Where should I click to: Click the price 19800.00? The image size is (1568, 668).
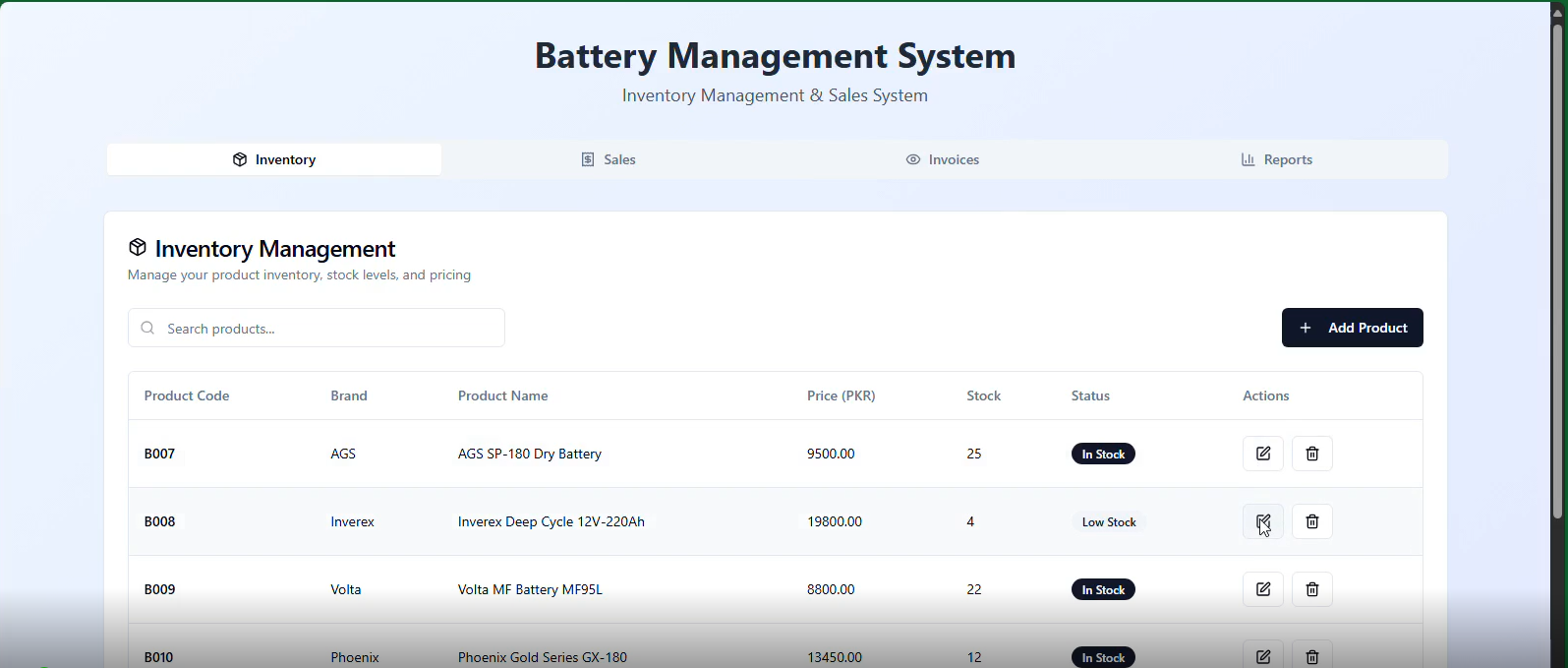tap(835, 521)
